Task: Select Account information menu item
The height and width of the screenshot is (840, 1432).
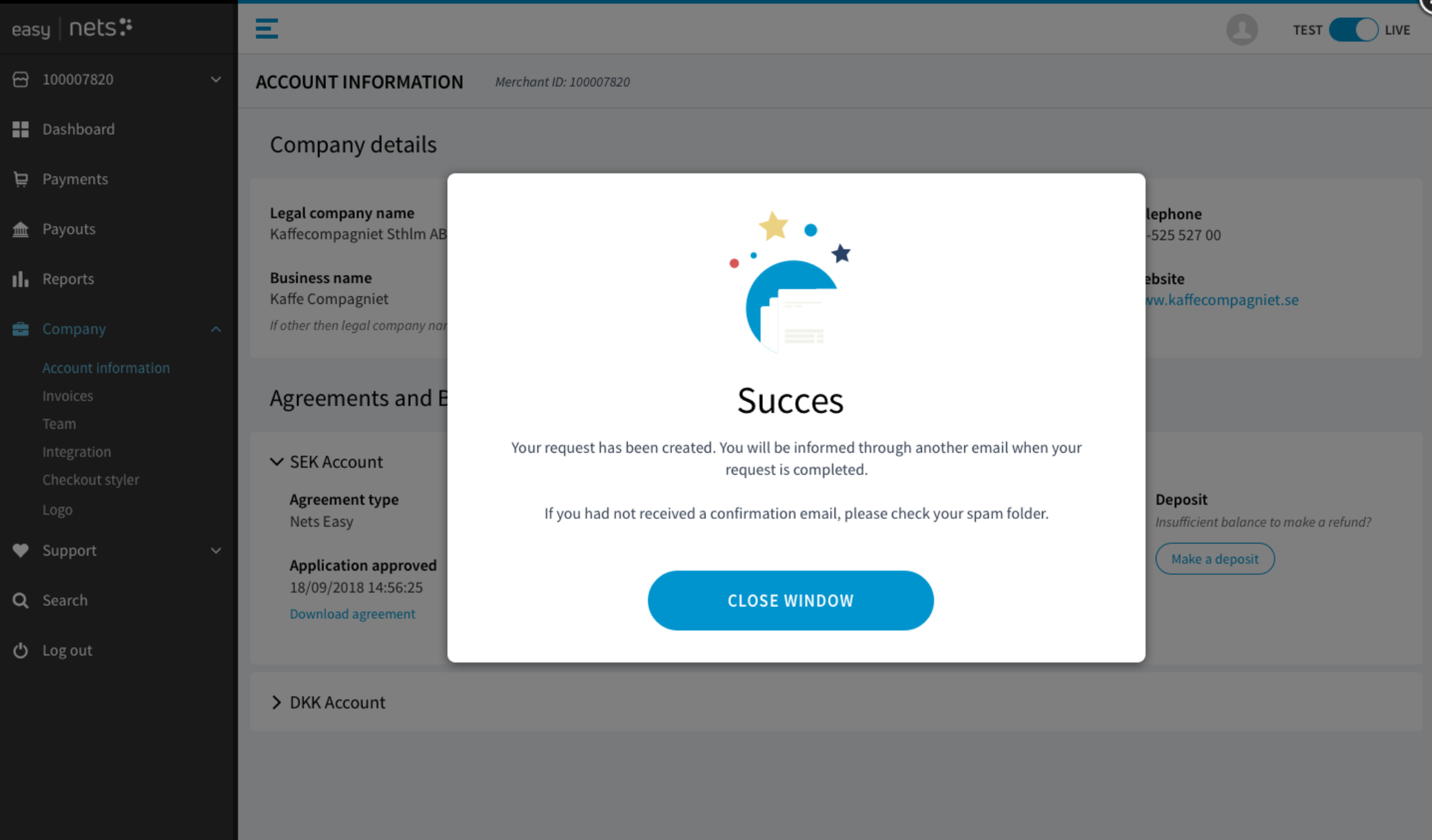Action: 106,367
